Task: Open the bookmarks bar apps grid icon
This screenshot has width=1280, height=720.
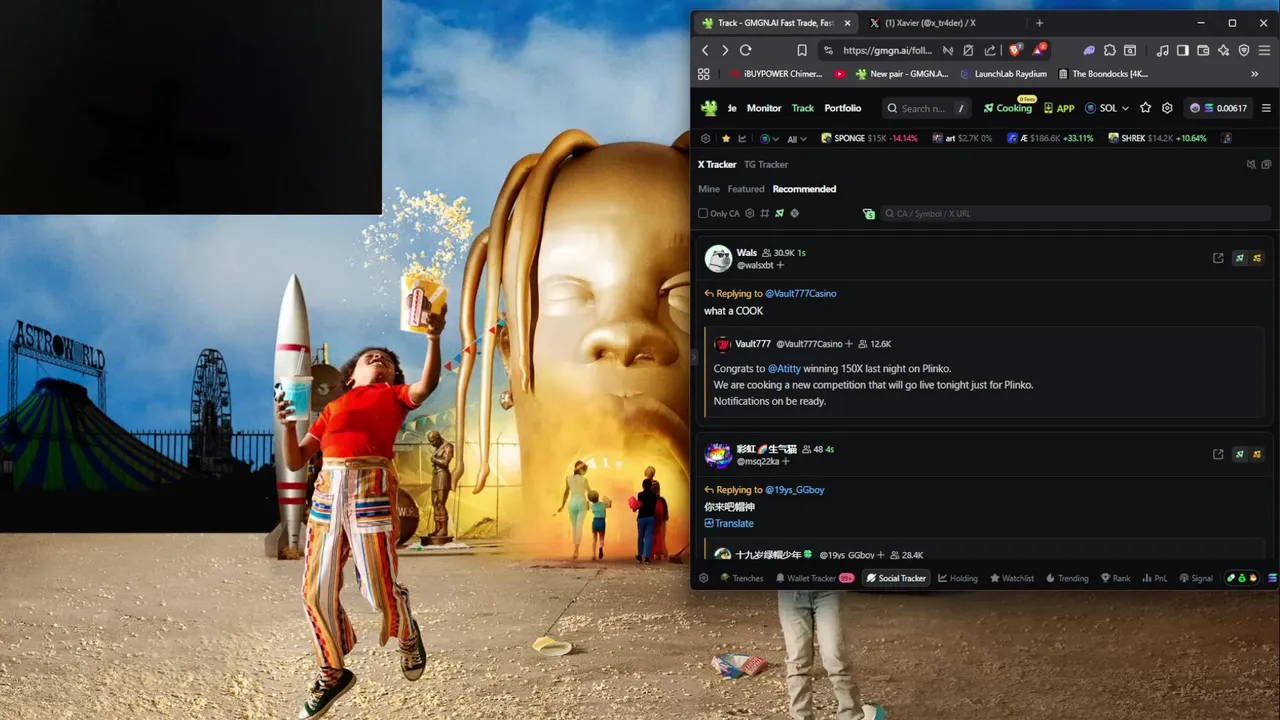Action: tap(704, 74)
